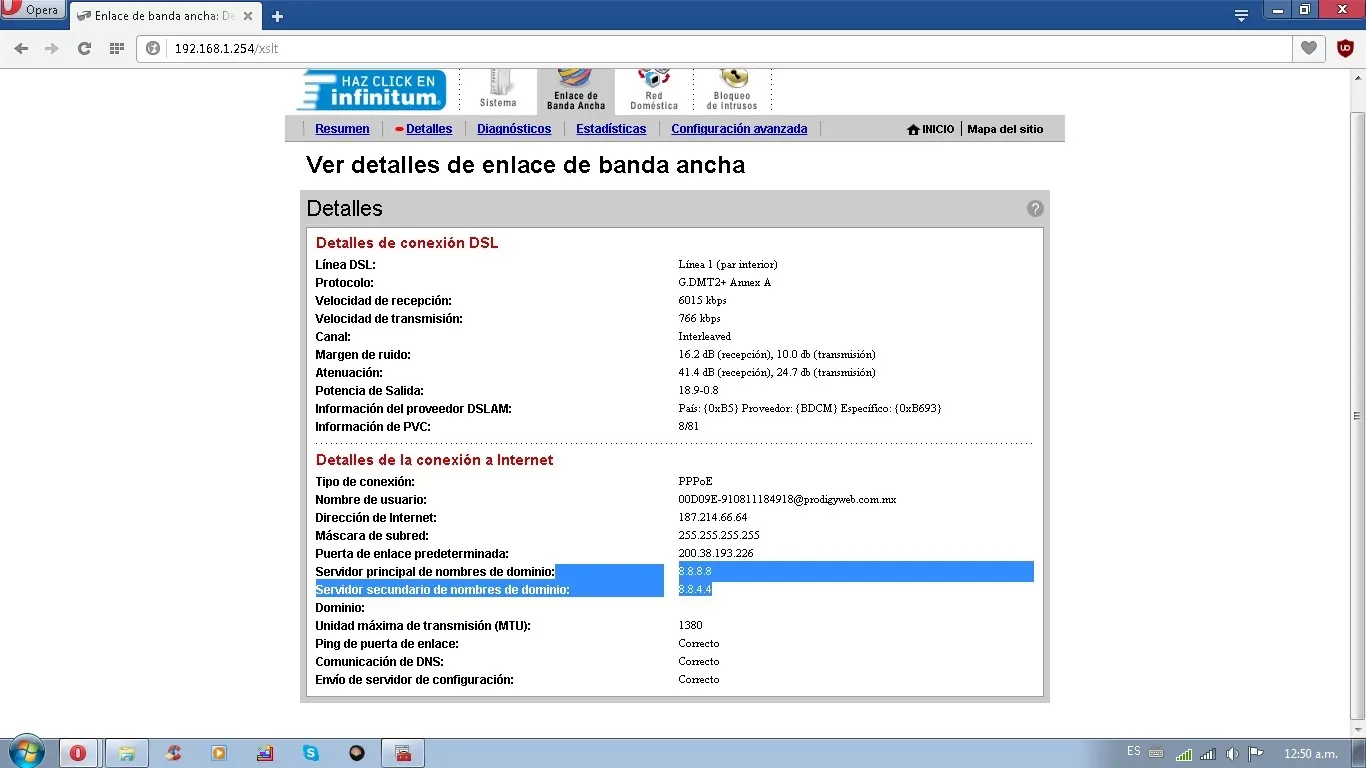Viewport: 1366px width, 768px height.
Task: Open Speed Dial grid icon
Action: [x=116, y=48]
